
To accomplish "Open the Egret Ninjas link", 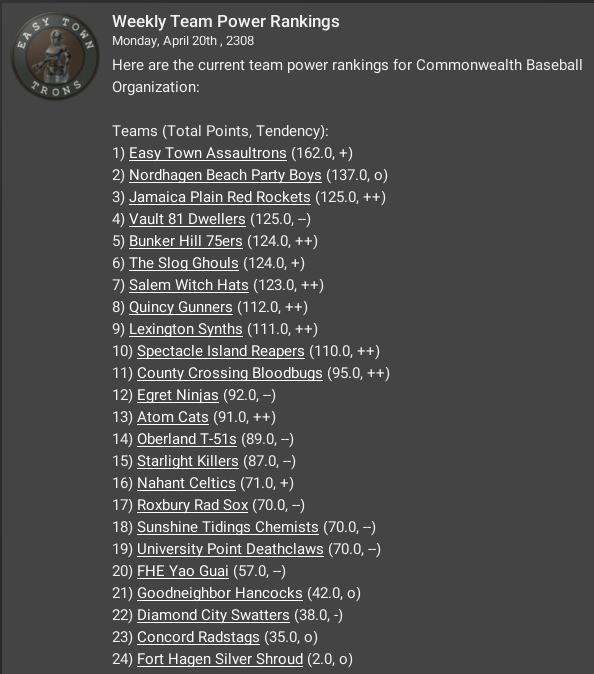I will click(x=178, y=395).
